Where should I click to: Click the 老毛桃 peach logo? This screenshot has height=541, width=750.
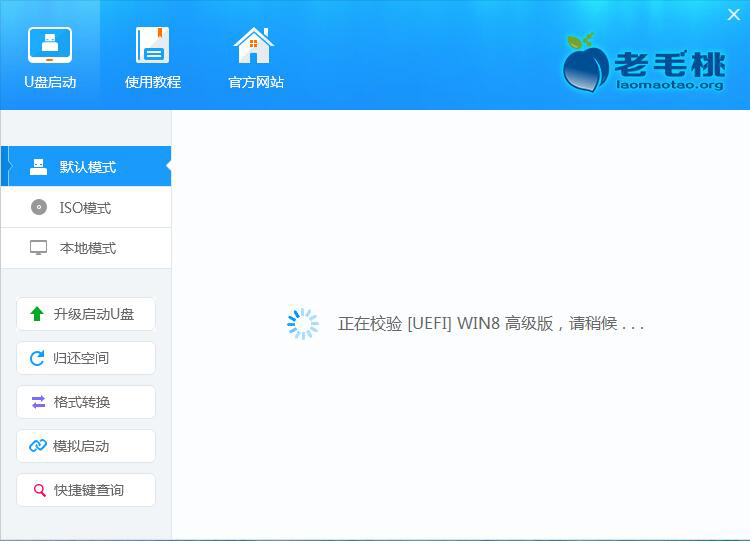point(585,63)
